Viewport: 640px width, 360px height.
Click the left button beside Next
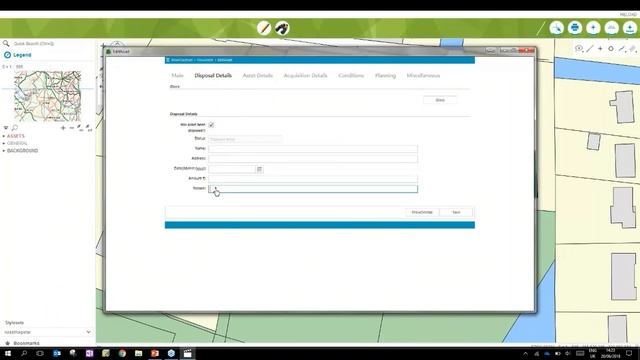pyautogui.click(x=422, y=212)
